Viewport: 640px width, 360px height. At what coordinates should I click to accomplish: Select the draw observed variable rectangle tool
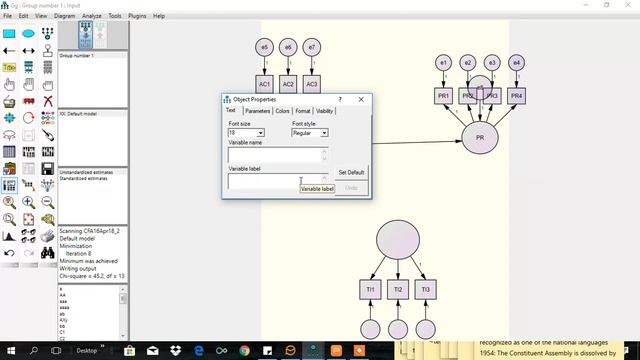click(x=9, y=33)
